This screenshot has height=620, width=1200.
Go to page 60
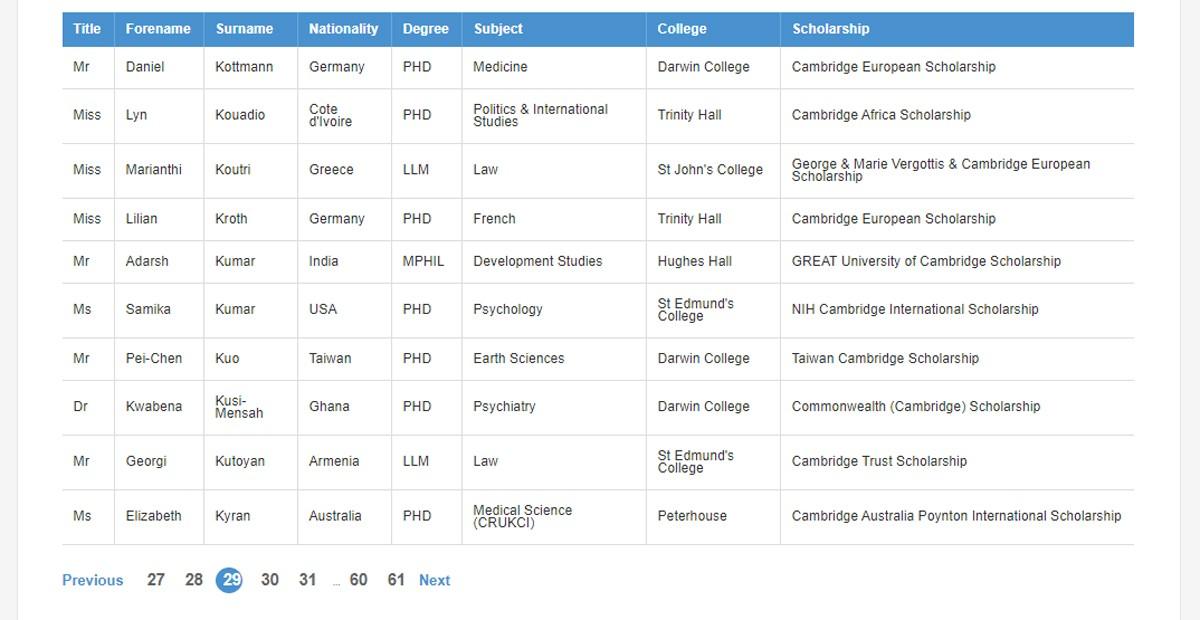click(358, 580)
